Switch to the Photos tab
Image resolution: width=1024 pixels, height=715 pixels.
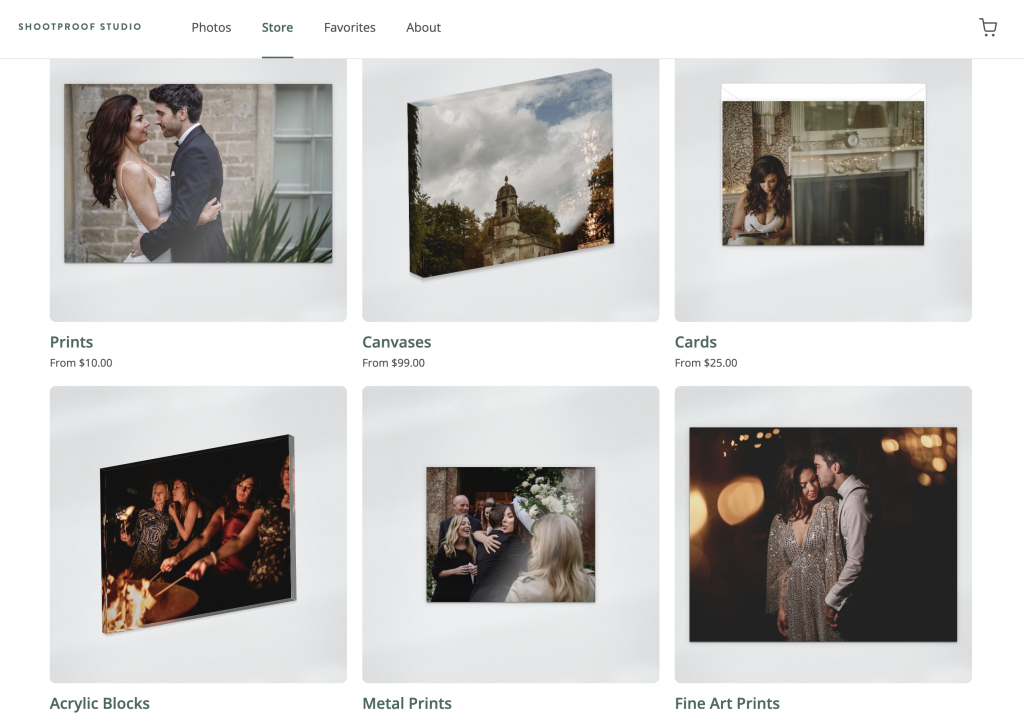click(x=211, y=27)
